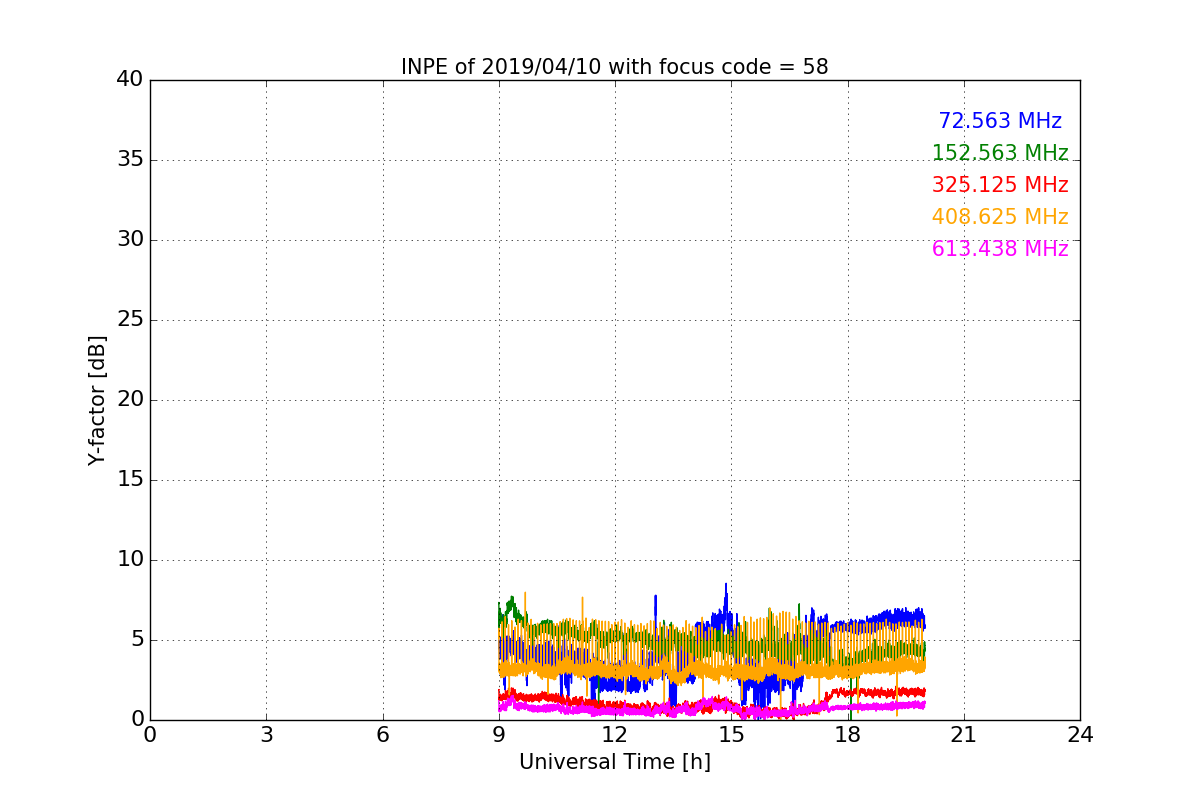
Task: Select the magenta 613.438 MHz legend label
Action: (x=1000, y=249)
